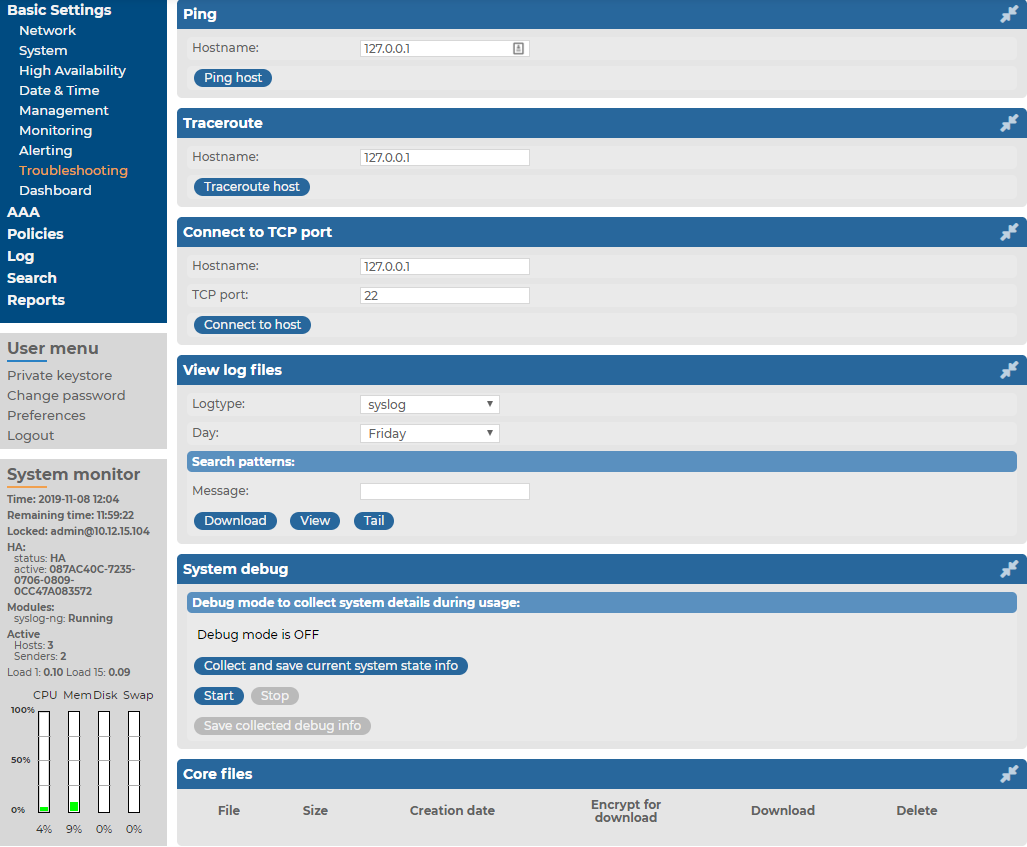Screen dimensions: 1027x847
Task: Go to High Availability settings
Action: [x=72, y=71]
